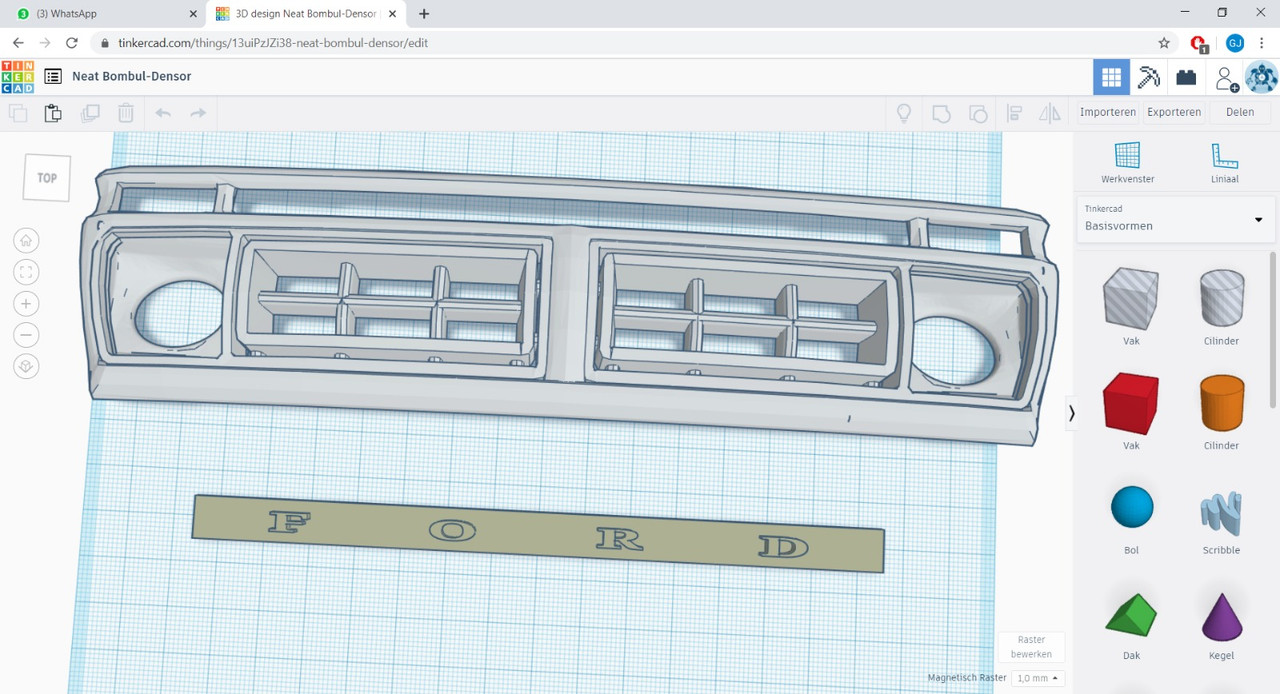This screenshot has width=1280, height=694.
Task: Open the Bricks mode
Action: point(1186,77)
